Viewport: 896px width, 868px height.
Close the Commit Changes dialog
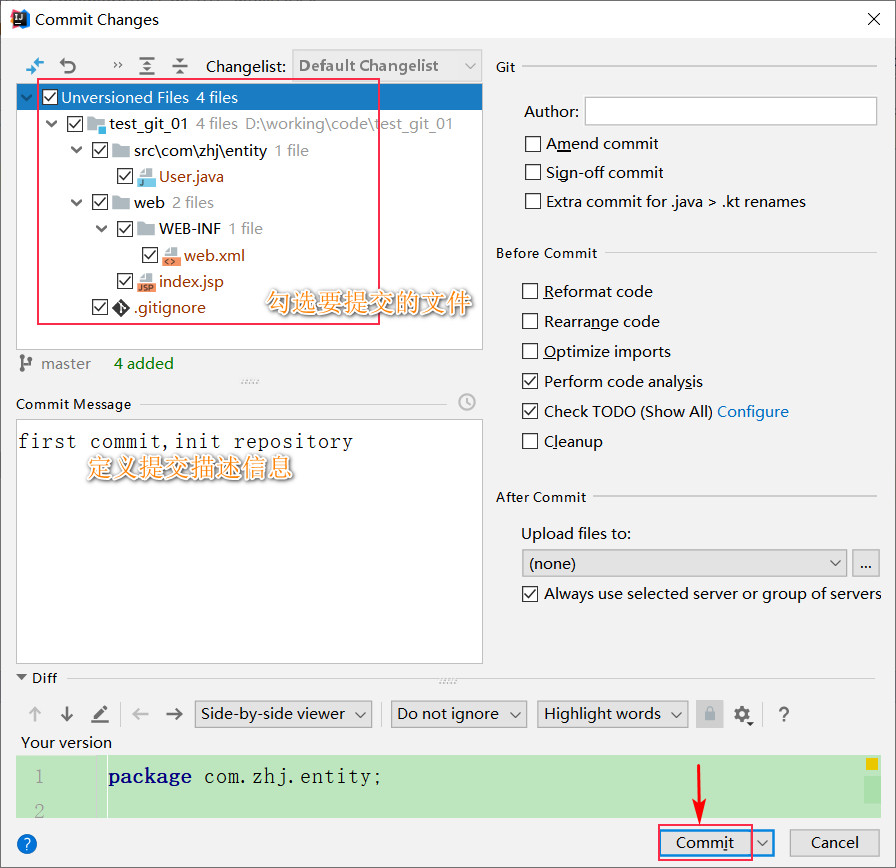tap(873, 19)
